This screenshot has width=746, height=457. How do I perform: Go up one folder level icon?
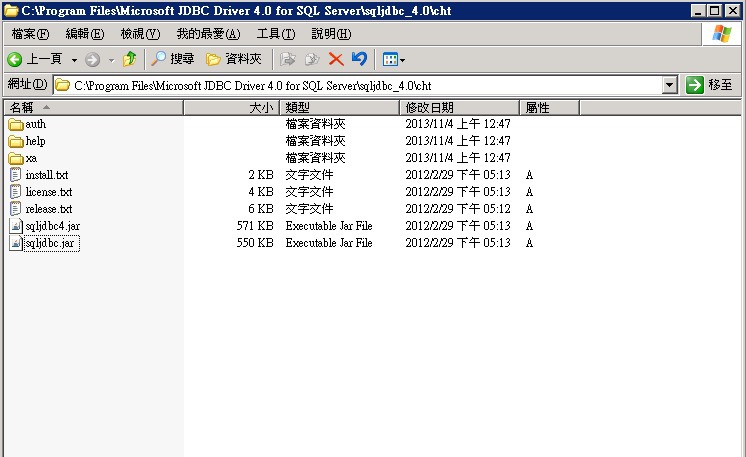129,59
